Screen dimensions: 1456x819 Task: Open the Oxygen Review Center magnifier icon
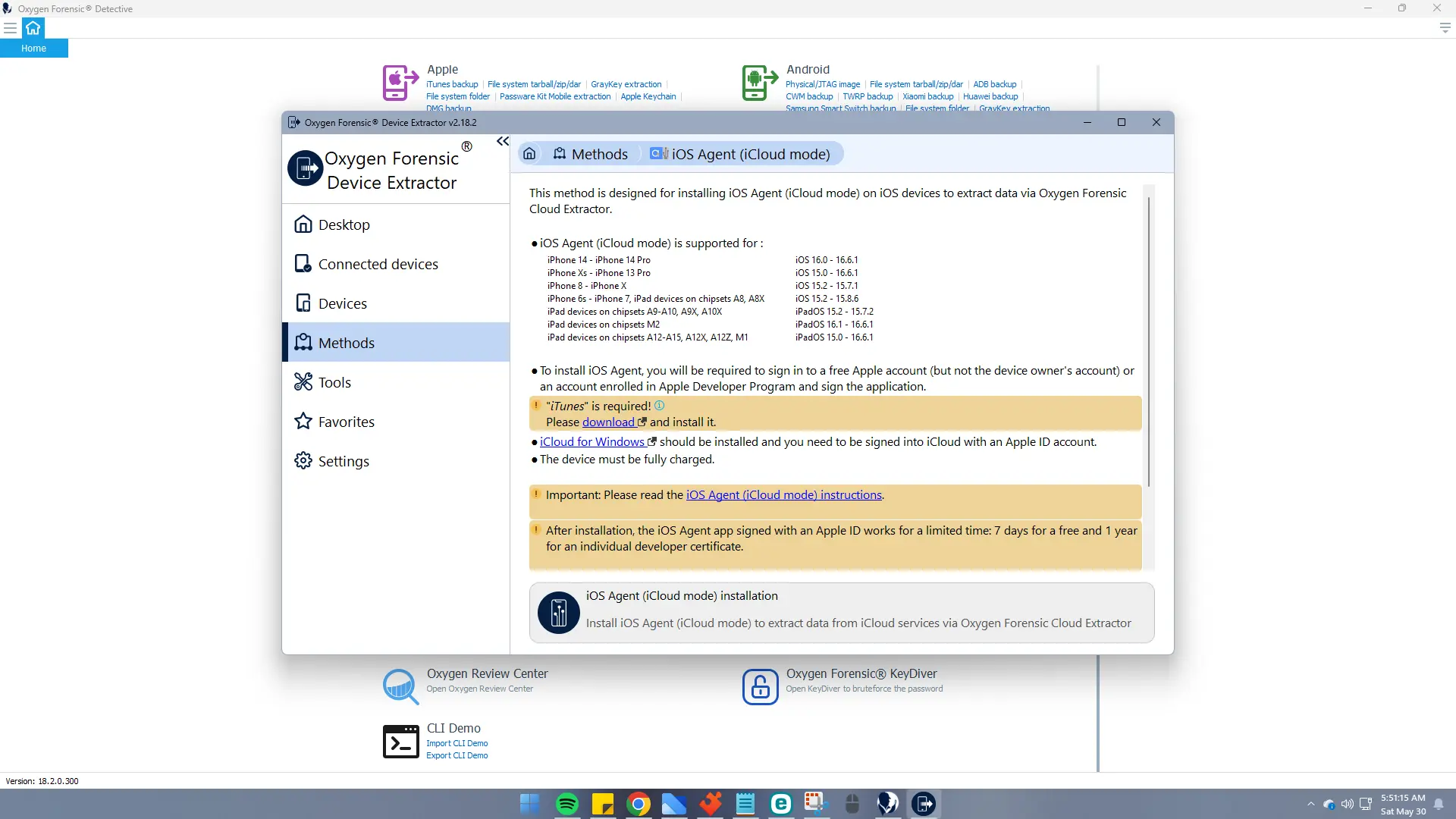[400, 686]
